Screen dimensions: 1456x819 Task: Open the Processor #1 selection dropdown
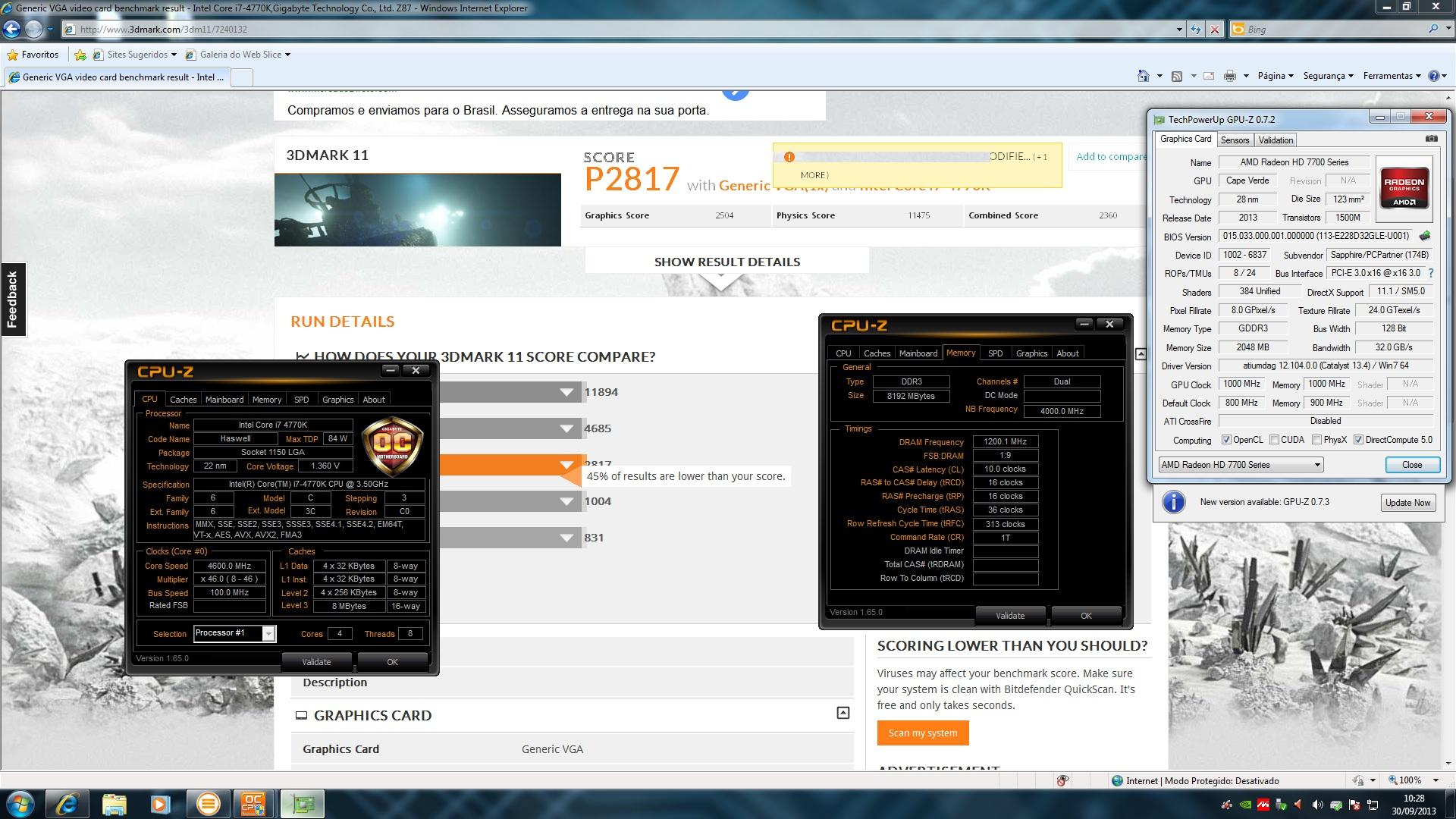click(235, 633)
